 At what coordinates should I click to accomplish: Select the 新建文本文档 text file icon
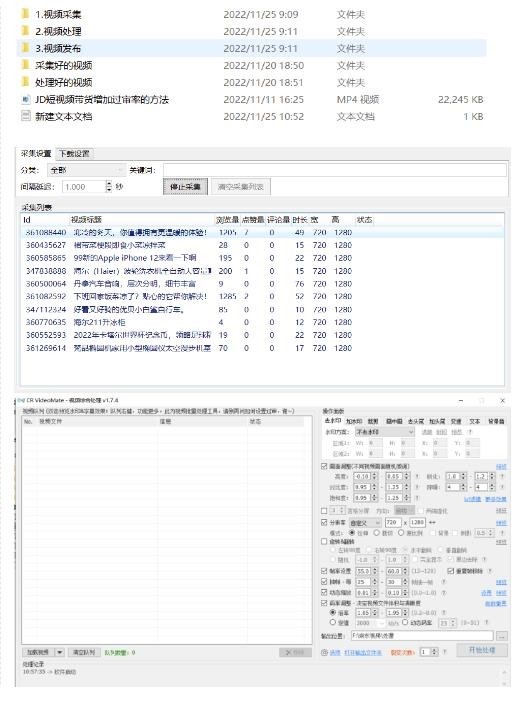point(25,116)
